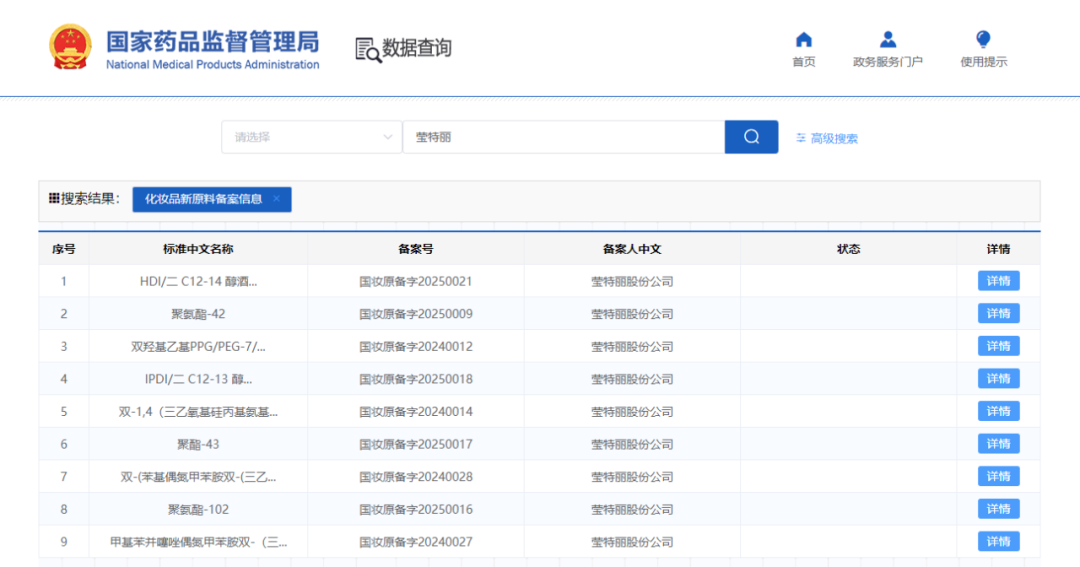
Task: Click 备案号 国妆原备字20240027
Action: [x=415, y=542]
